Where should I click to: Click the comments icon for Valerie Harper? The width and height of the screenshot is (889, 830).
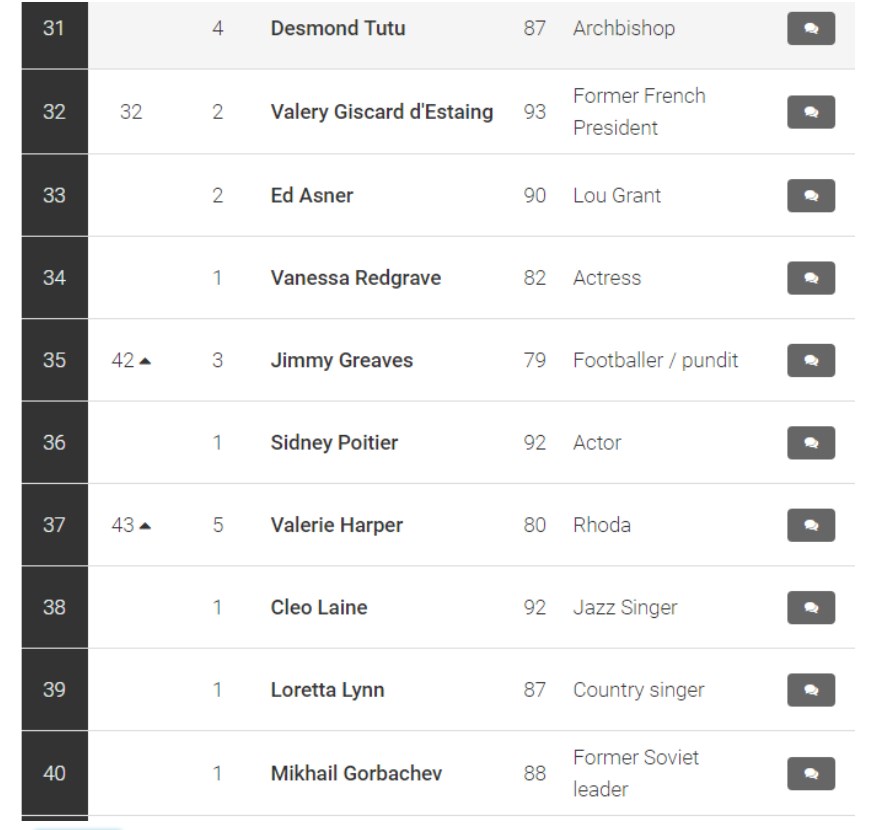(810, 525)
